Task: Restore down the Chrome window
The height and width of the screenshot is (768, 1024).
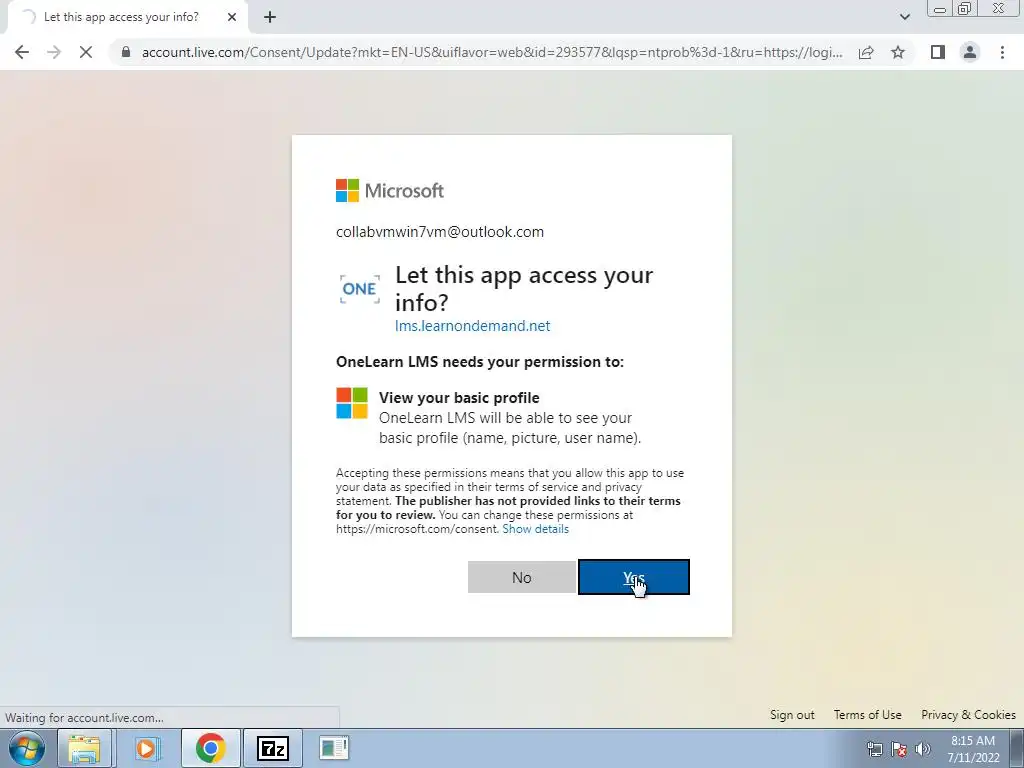Action: click(x=965, y=8)
